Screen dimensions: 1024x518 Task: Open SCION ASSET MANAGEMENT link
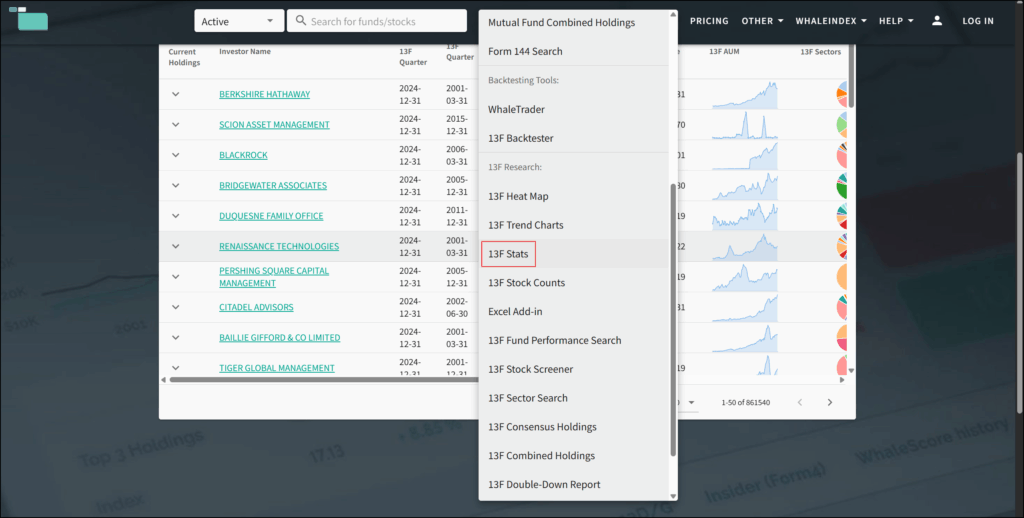[274, 125]
